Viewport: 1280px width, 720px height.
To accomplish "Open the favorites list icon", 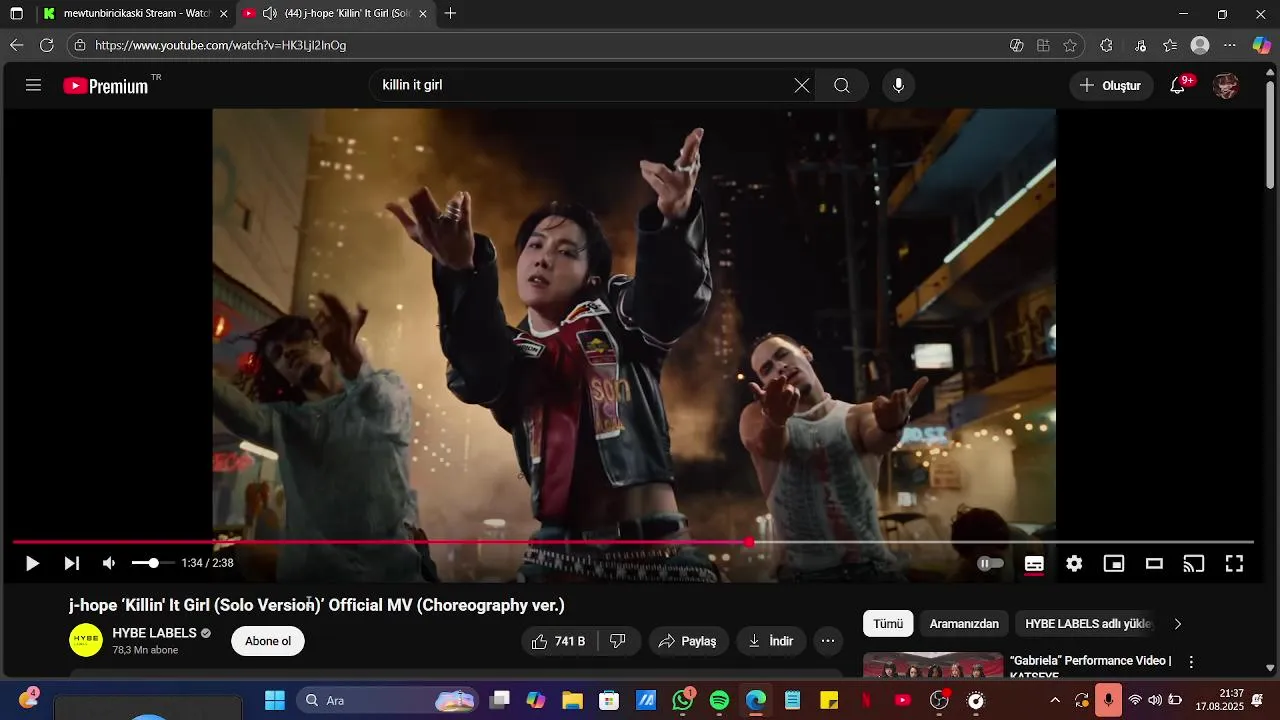I will coord(1170,45).
